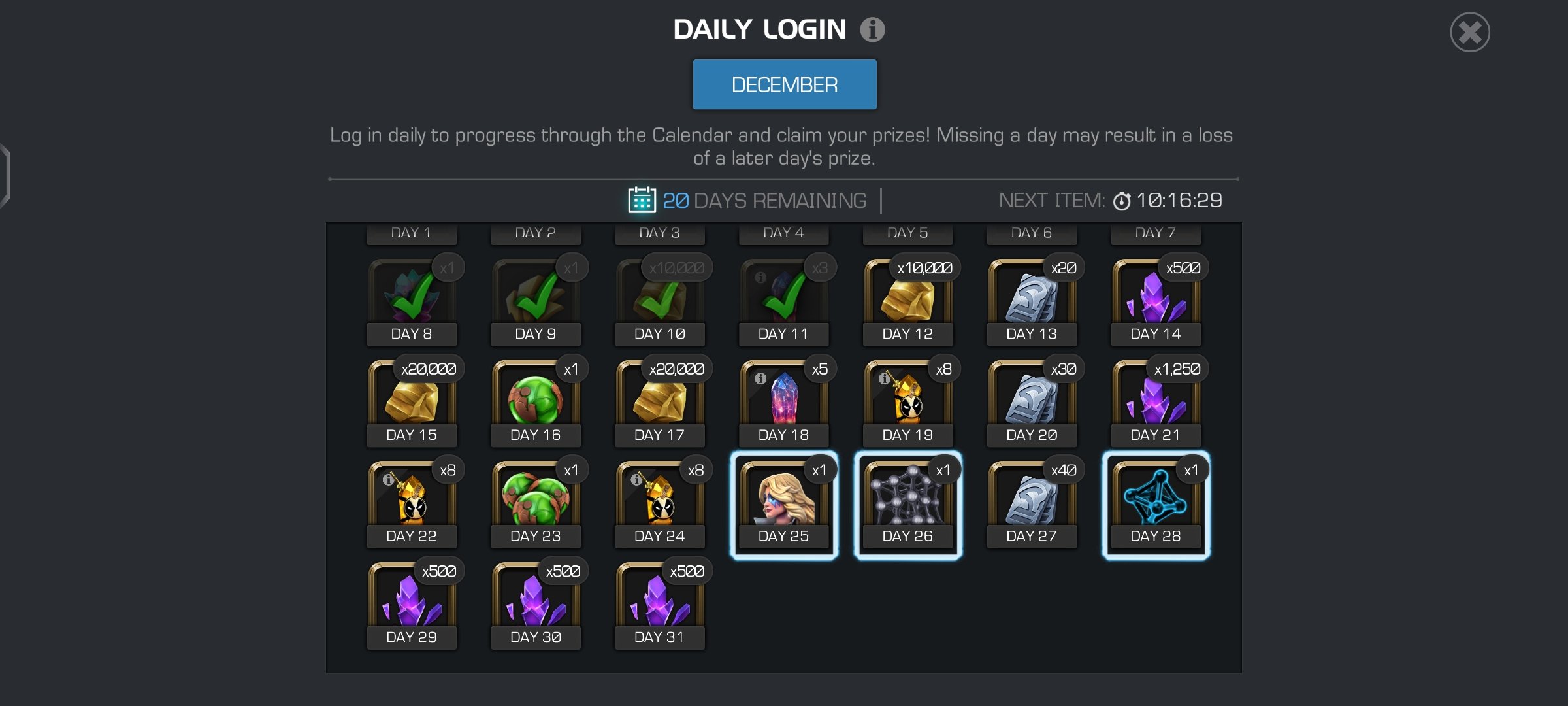Tap the next item timer clock
This screenshot has height=706, width=1568.
[1121, 201]
